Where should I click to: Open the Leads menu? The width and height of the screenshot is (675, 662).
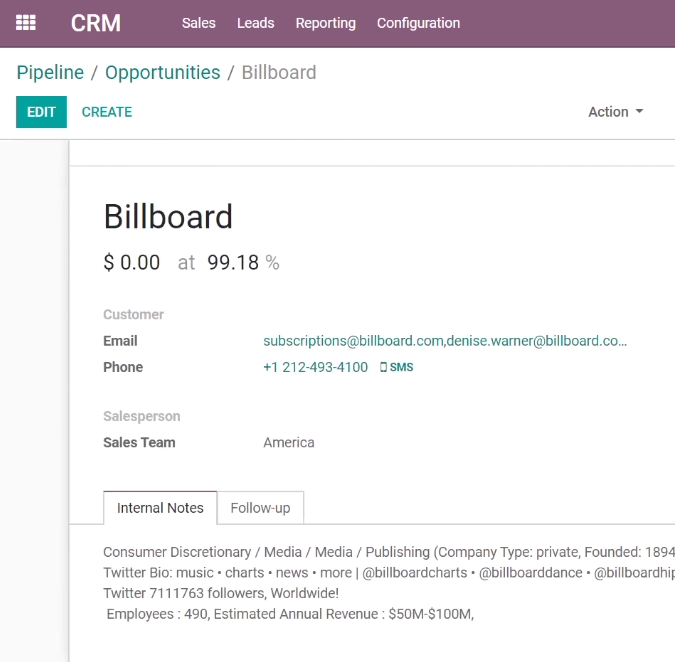tap(256, 23)
